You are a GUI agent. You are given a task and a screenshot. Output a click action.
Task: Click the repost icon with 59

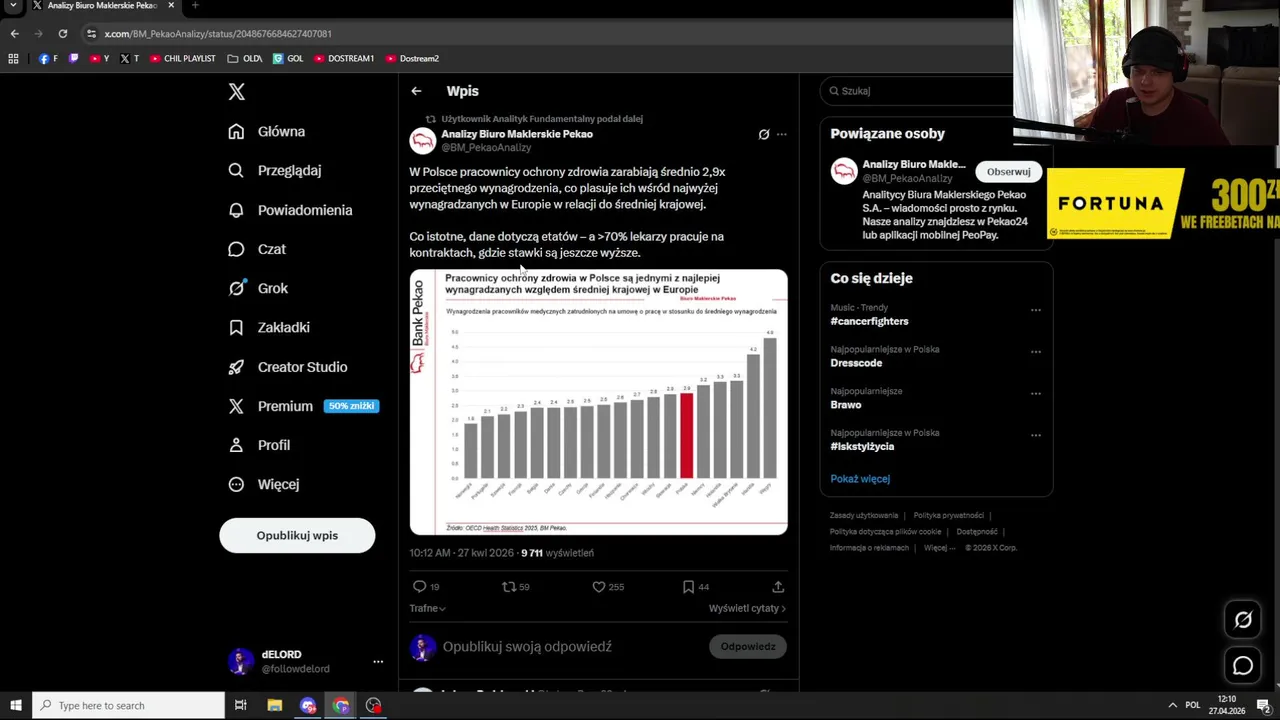click(x=515, y=587)
